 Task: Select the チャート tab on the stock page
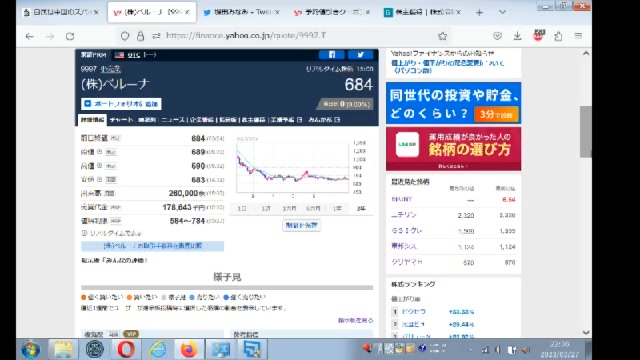(x=121, y=120)
